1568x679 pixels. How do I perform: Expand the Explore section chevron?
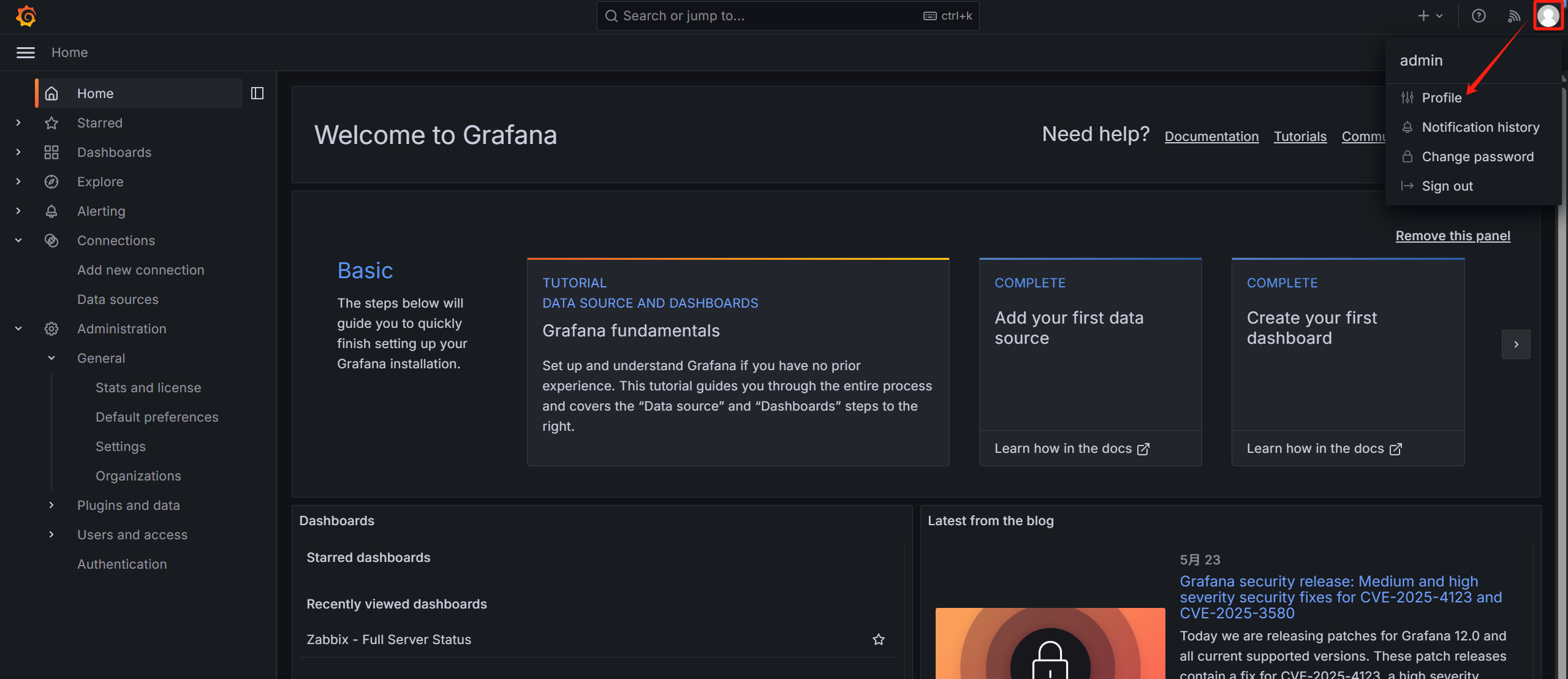pos(18,181)
